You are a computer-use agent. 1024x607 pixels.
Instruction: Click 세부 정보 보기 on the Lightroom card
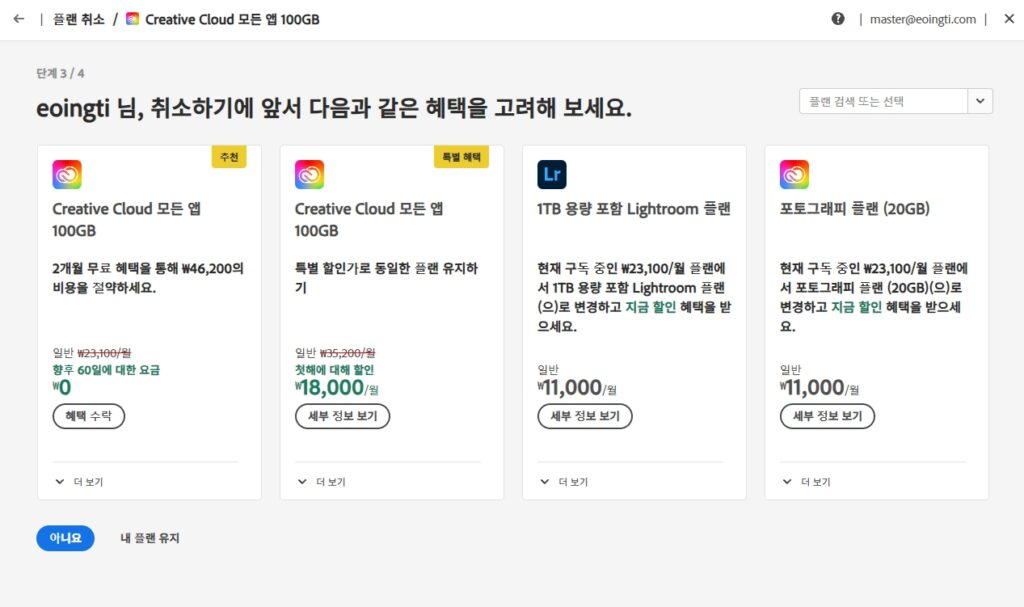pos(584,416)
